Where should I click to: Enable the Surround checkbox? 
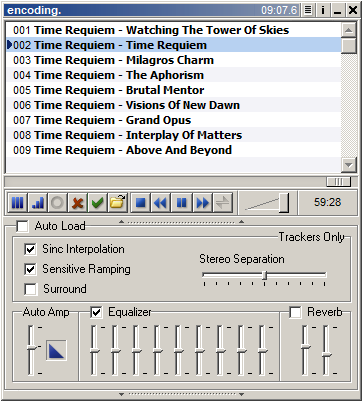[x=30, y=289]
